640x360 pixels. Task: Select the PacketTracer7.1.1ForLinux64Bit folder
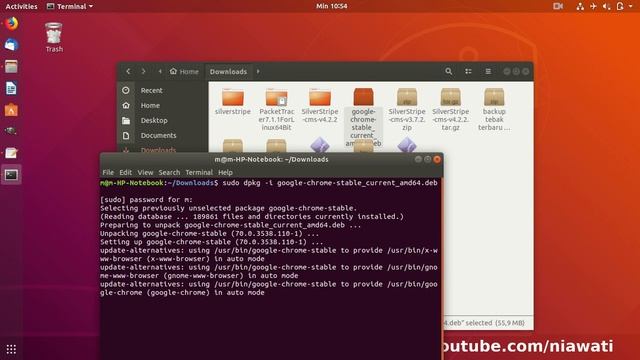(x=276, y=109)
